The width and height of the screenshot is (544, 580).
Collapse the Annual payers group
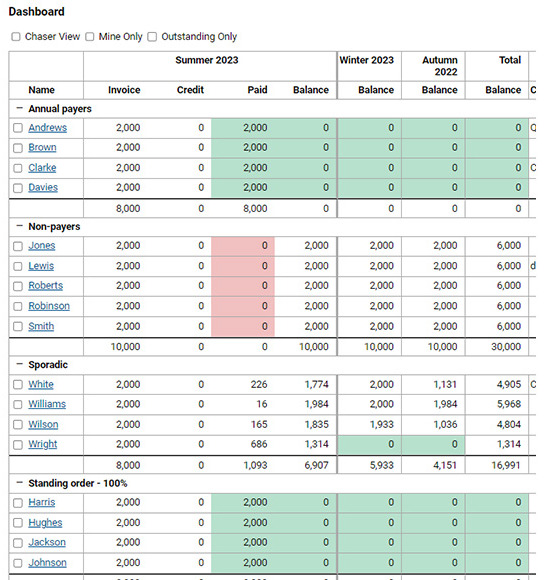point(20,108)
